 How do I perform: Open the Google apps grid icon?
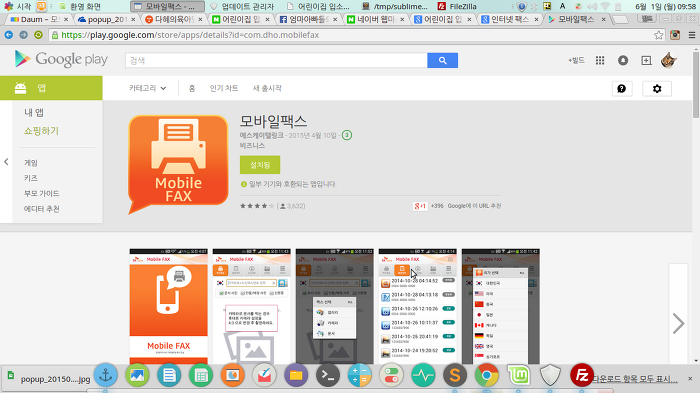(x=600, y=60)
